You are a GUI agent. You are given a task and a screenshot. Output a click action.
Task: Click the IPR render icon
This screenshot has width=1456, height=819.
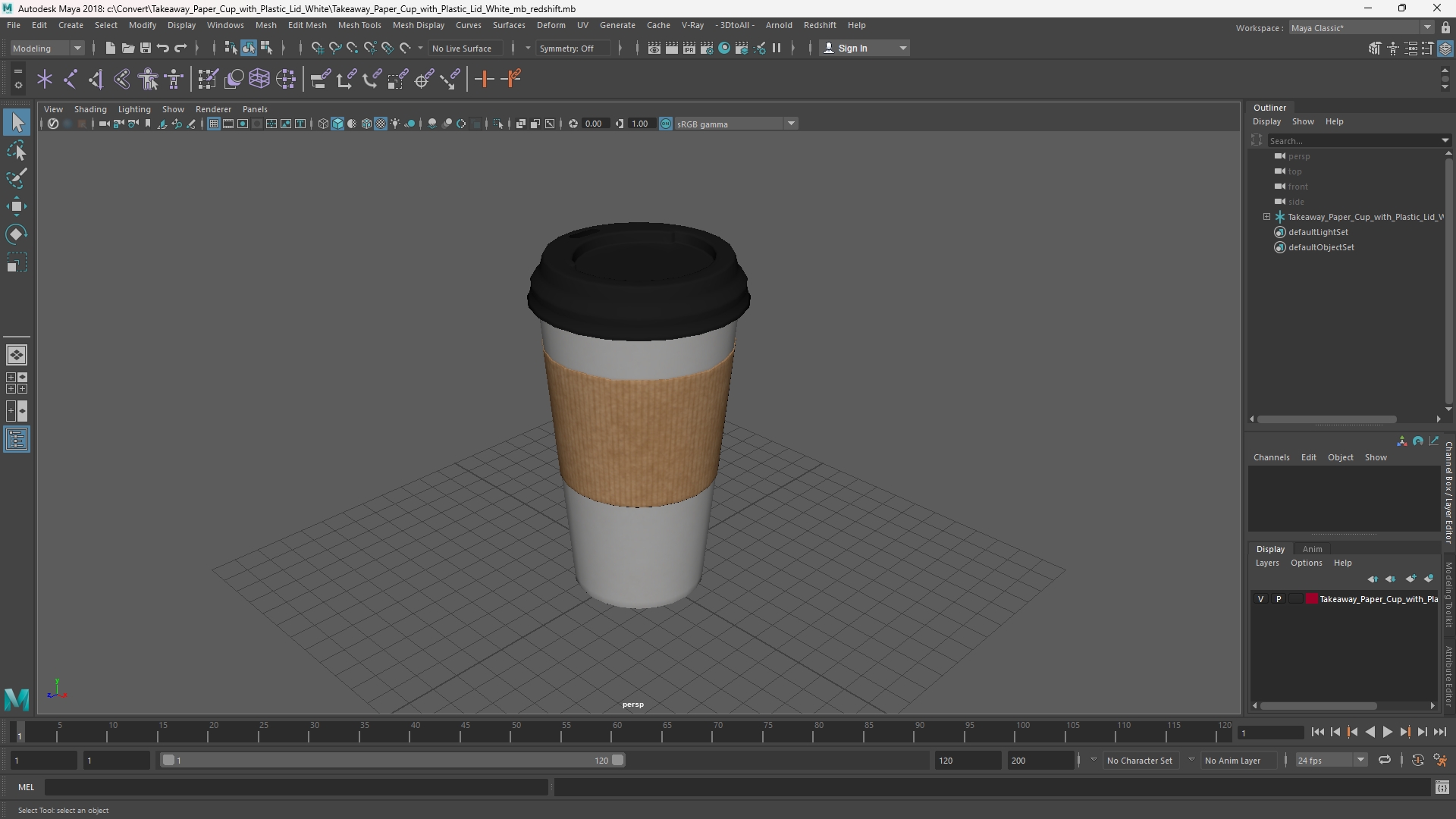[689, 48]
